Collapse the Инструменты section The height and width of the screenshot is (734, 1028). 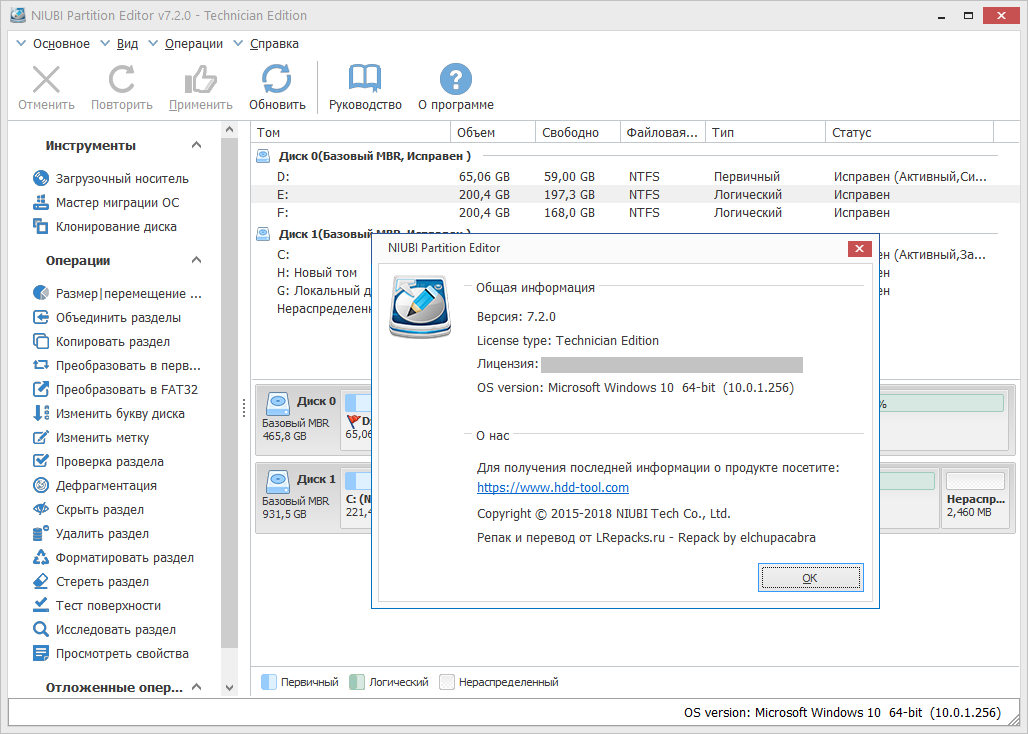(x=197, y=146)
